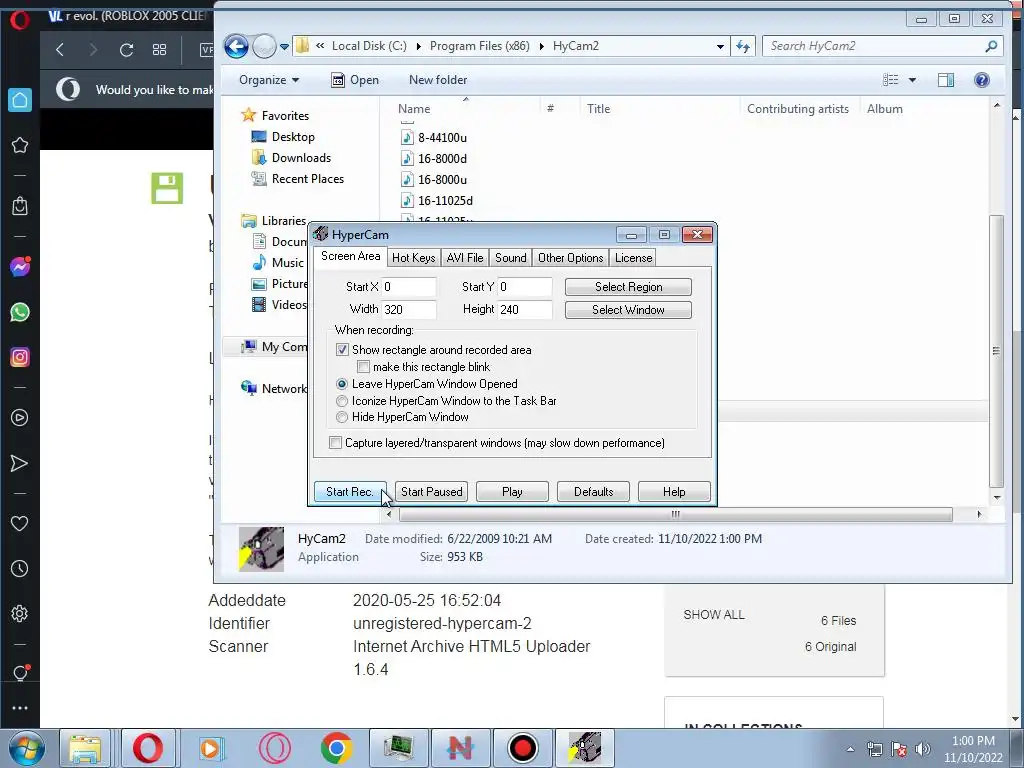Screen dimensions: 1024x768
Task: Click the Explorer Back arrow button
Action: (x=236, y=46)
